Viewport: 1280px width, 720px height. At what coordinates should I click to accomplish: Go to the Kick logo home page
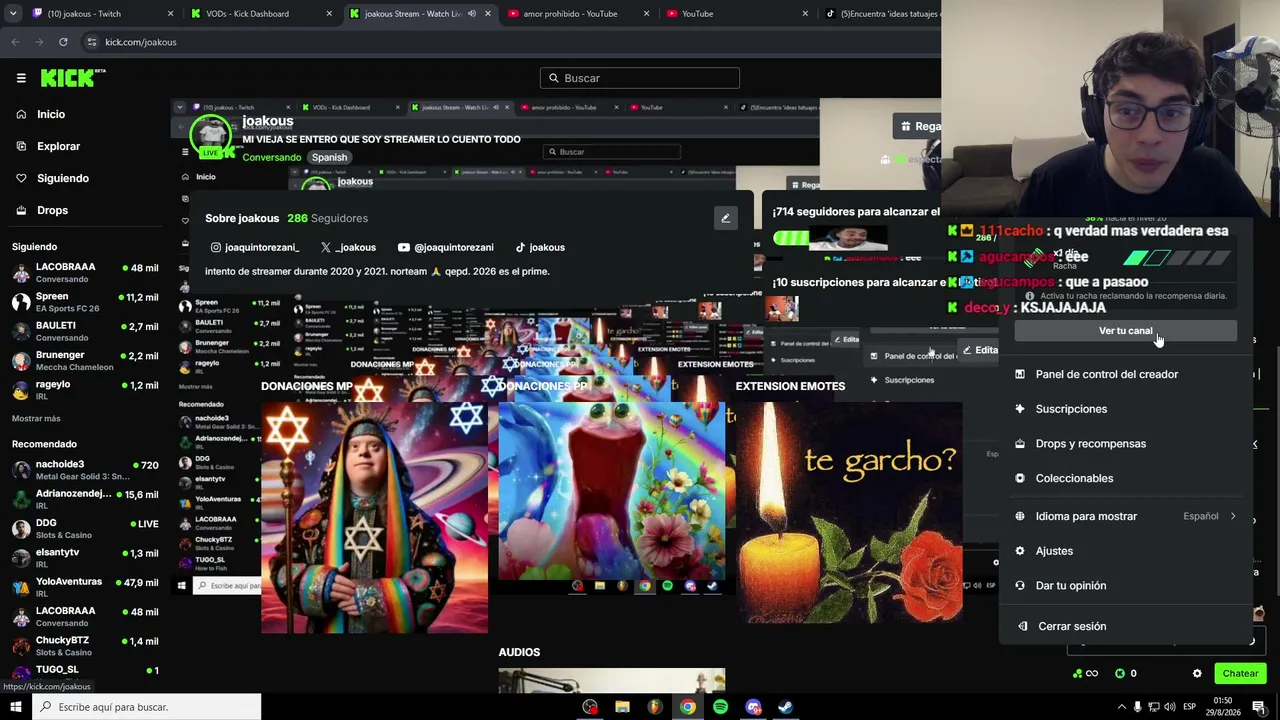point(73,78)
